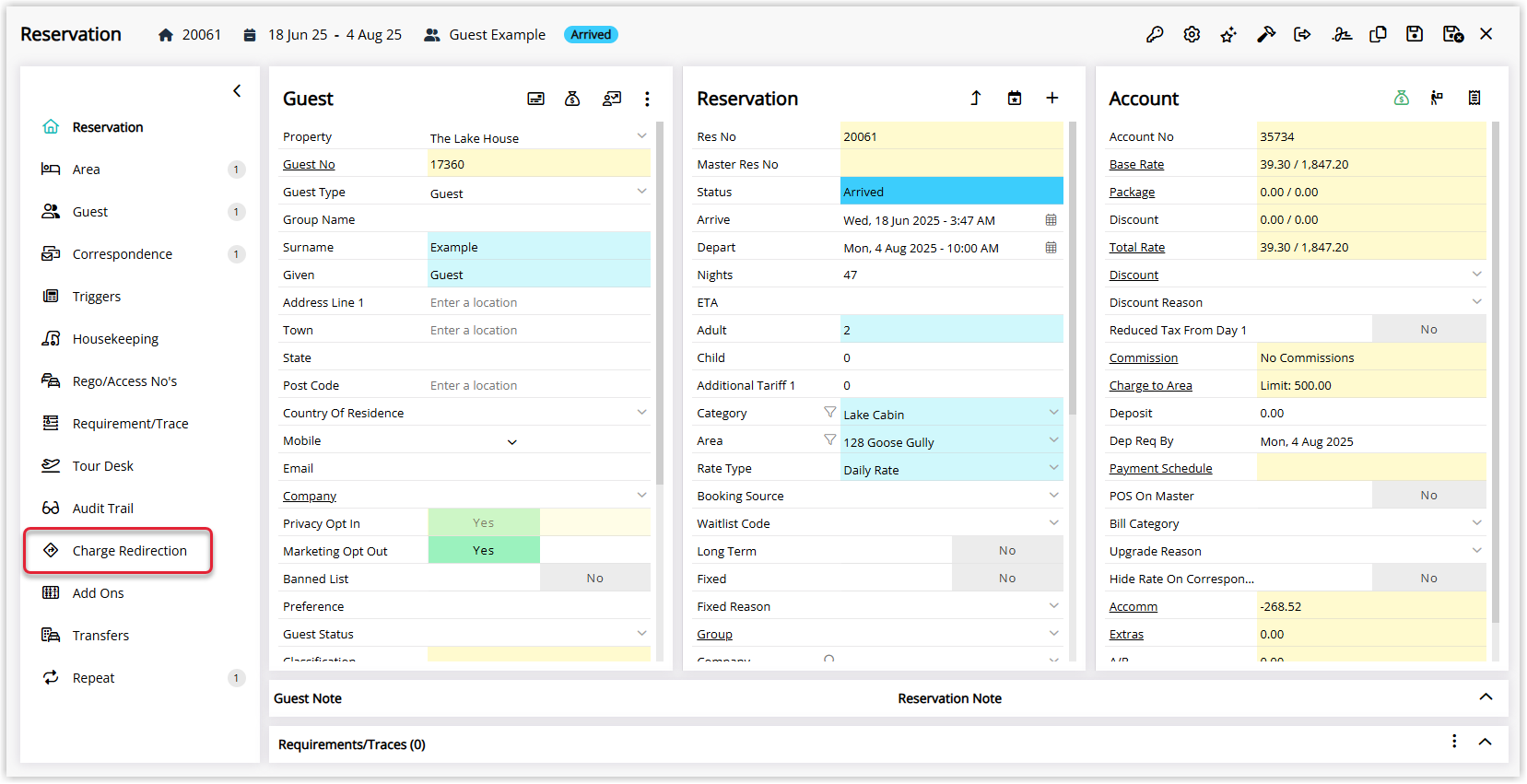
Task: Toggle Fixed No switch
Action: click(1007, 578)
